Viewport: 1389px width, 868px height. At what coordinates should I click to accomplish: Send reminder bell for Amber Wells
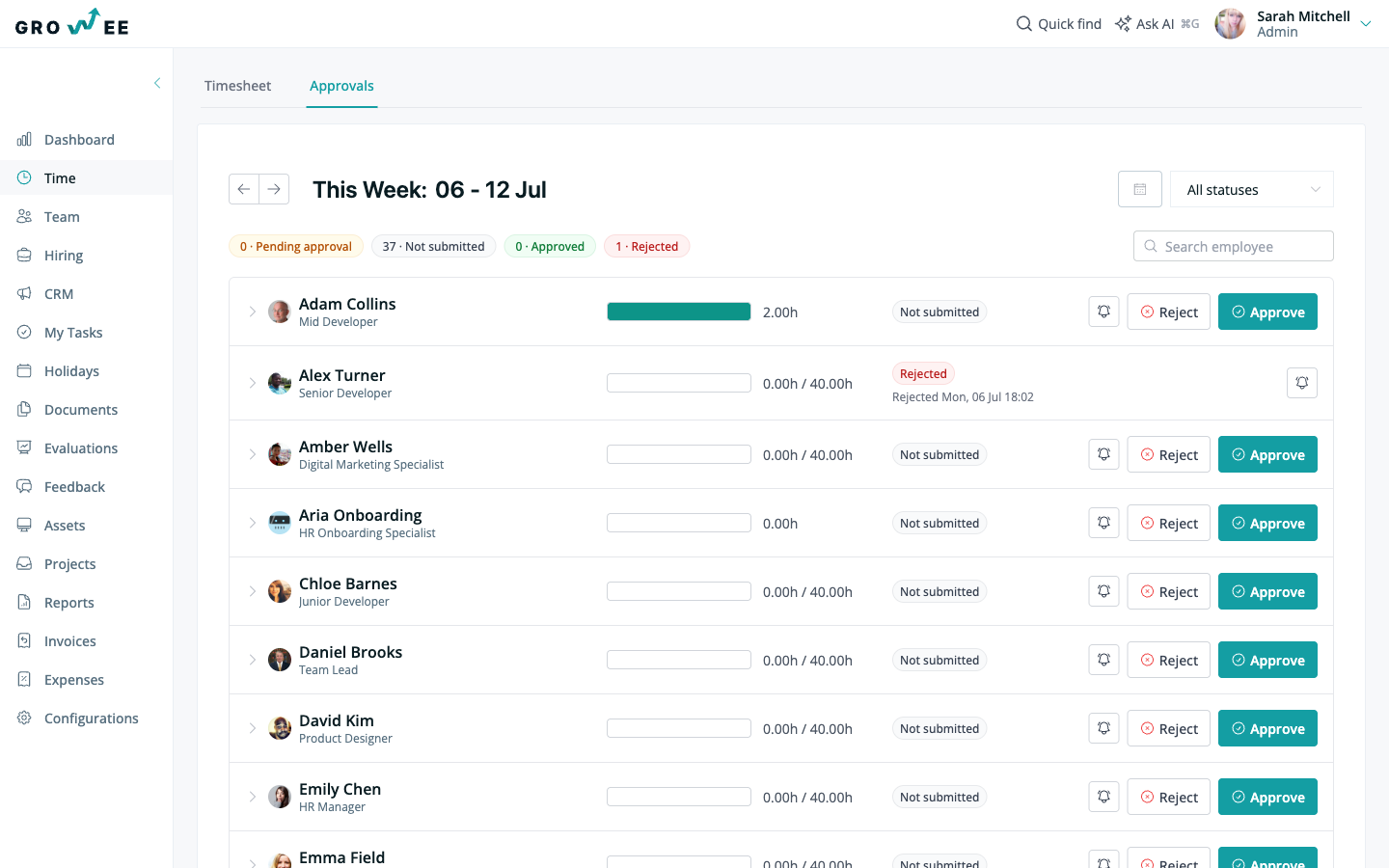pos(1104,454)
